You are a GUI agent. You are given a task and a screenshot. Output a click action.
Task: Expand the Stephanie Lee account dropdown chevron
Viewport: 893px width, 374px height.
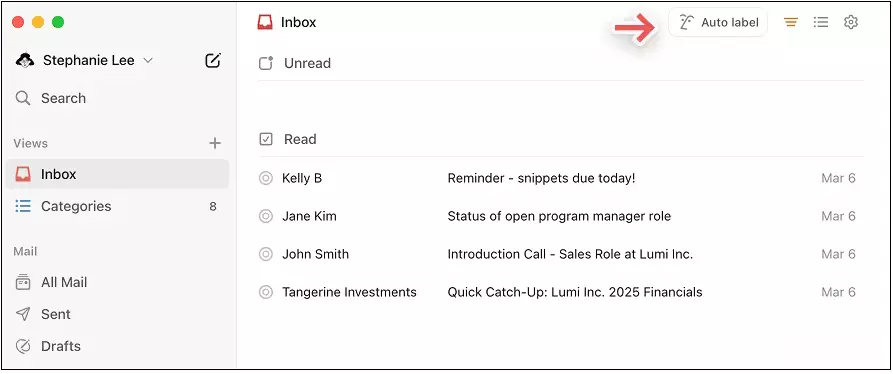148,60
